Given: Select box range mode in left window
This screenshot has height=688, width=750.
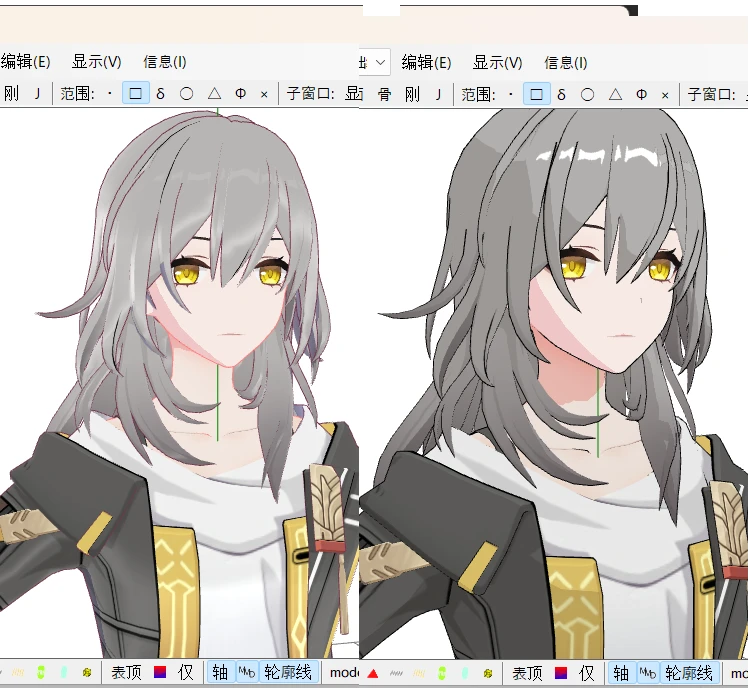Looking at the screenshot, I should point(135,93).
